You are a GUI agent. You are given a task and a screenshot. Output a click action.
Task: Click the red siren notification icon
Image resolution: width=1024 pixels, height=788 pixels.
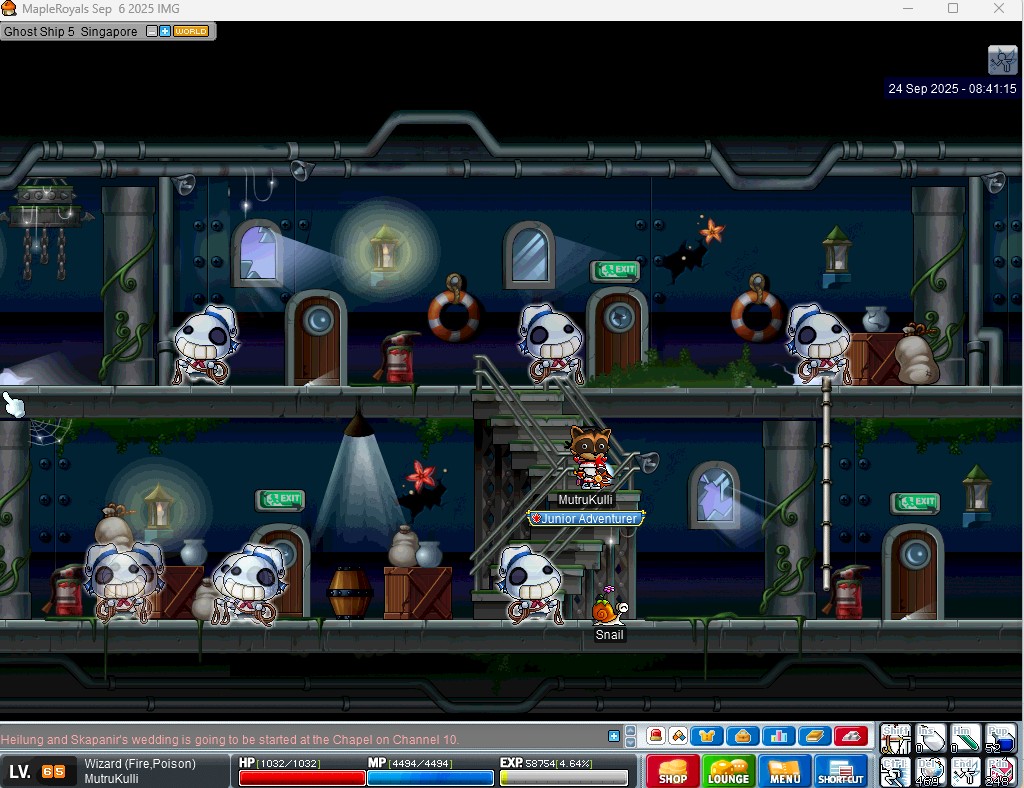[x=655, y=736]
